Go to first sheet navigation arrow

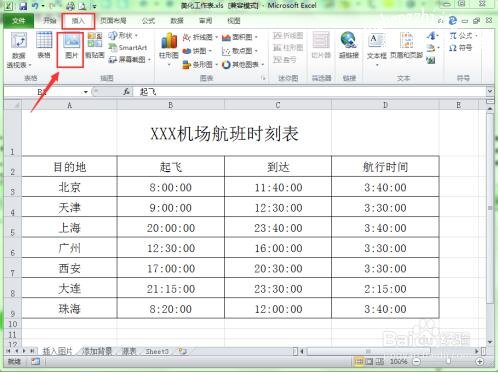pyautogui.click(x=8, y=351)
